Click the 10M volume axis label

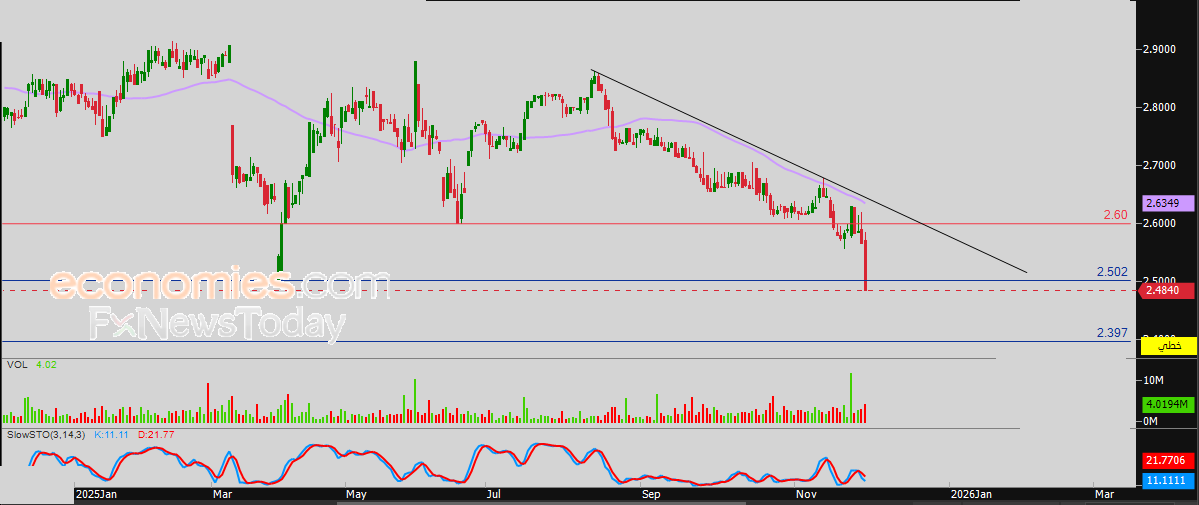[x=1154, y=380]
